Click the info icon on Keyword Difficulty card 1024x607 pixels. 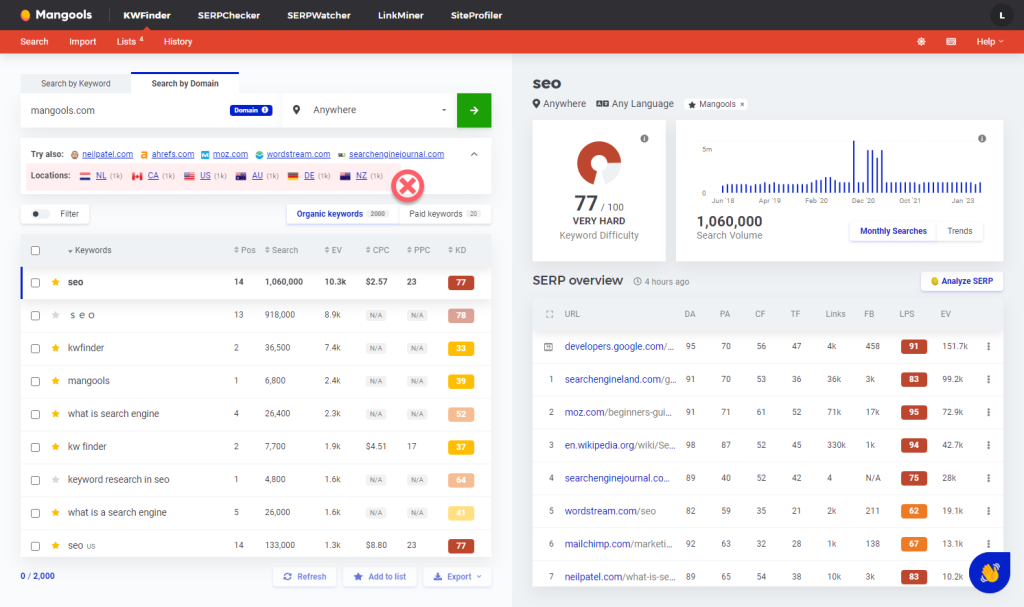click(x=644, y=138)
